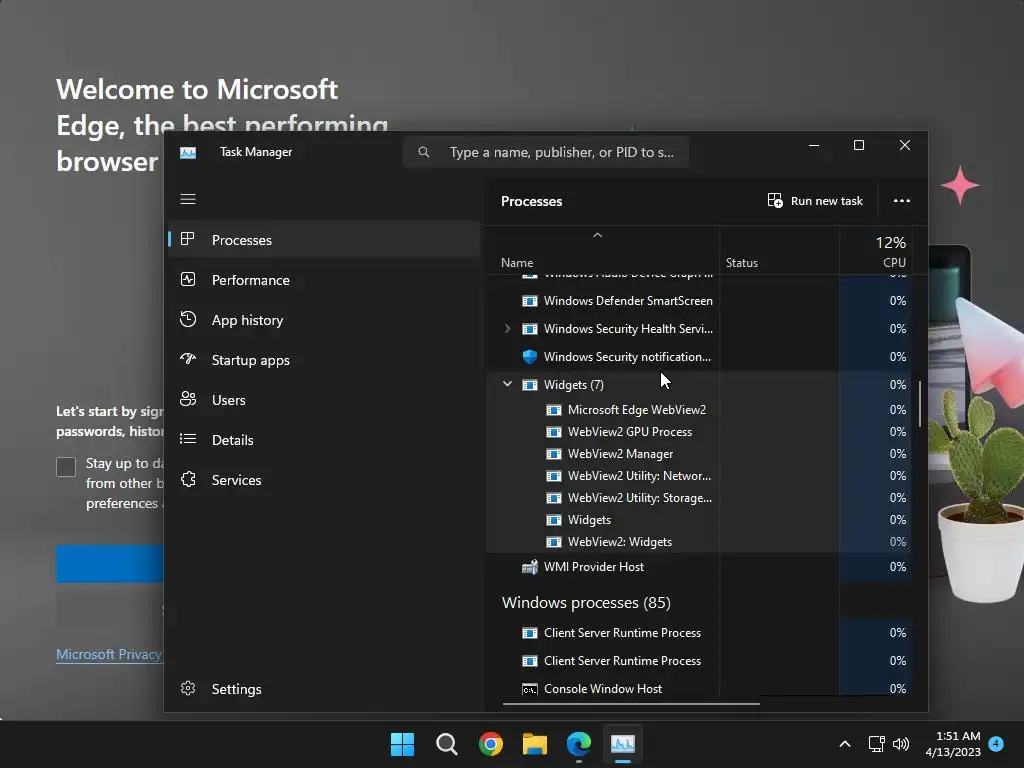
Task: Click the Services puzzle icon
Action: click(x=188, y=479)
